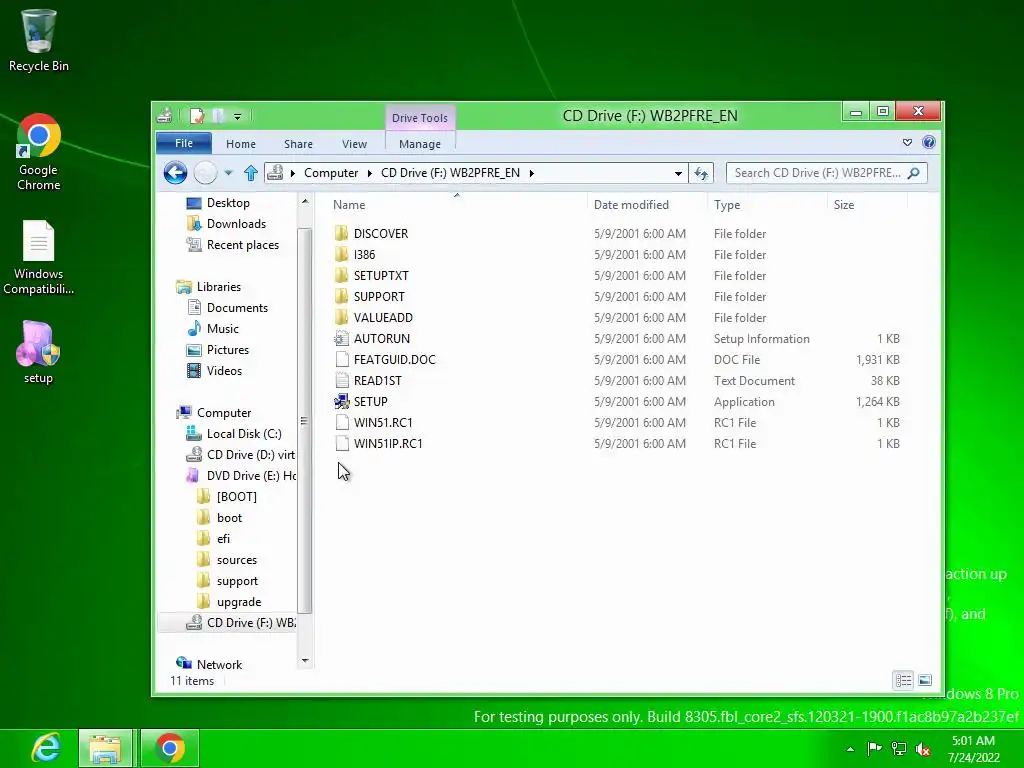1024x768 pixels.
Task: Open the Manage ribbon tab
Action: pyautogui.click(x=419, y=144)
